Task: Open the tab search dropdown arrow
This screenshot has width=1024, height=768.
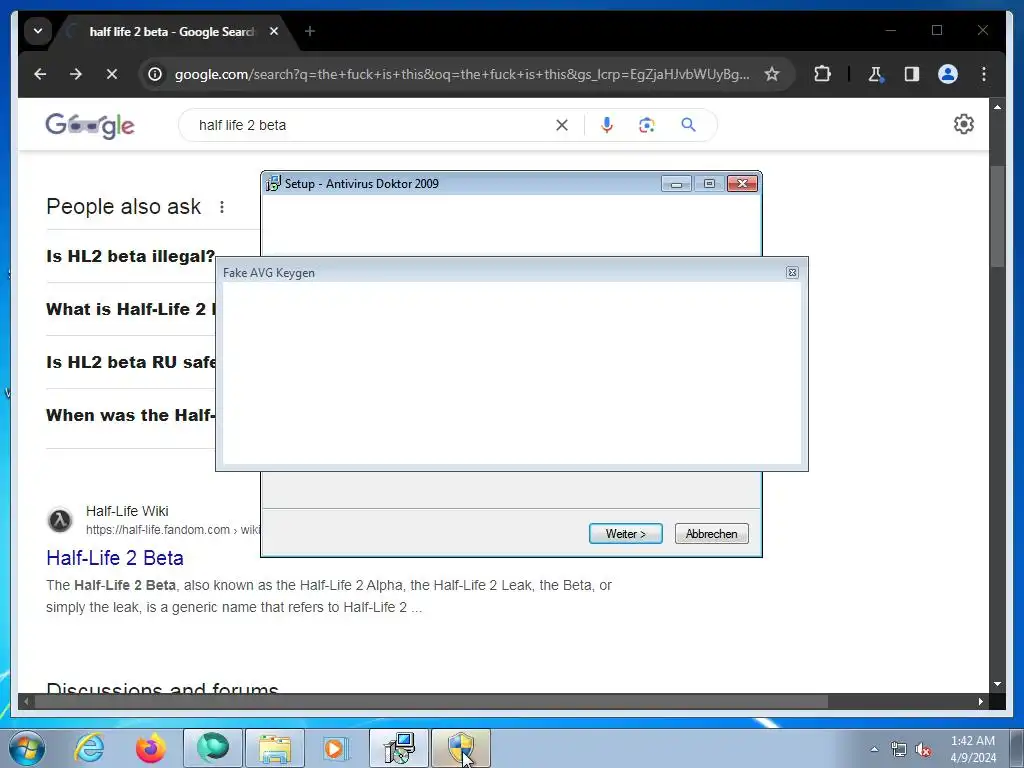Action: 38,31
